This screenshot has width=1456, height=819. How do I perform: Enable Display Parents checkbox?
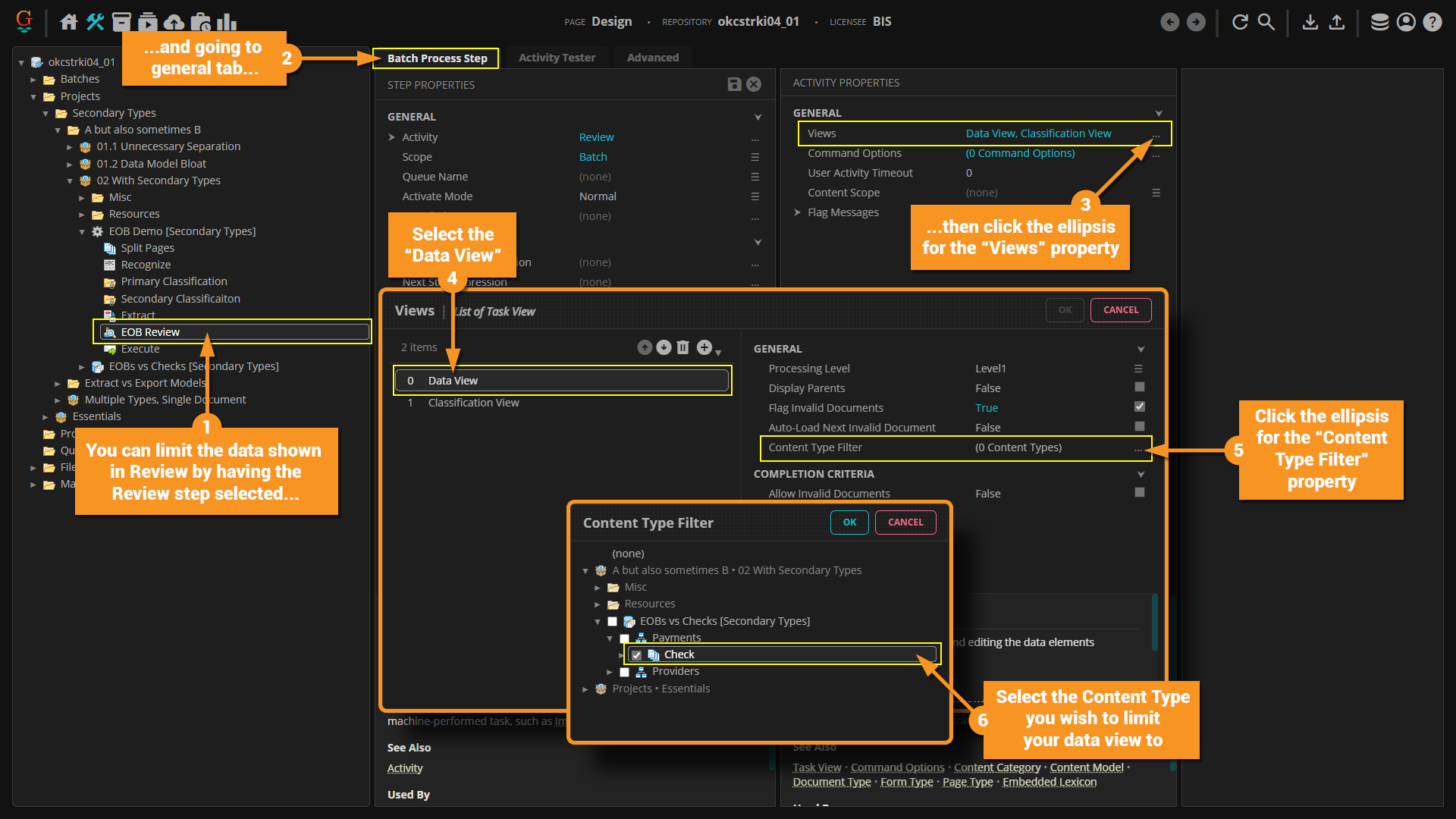1139,388
